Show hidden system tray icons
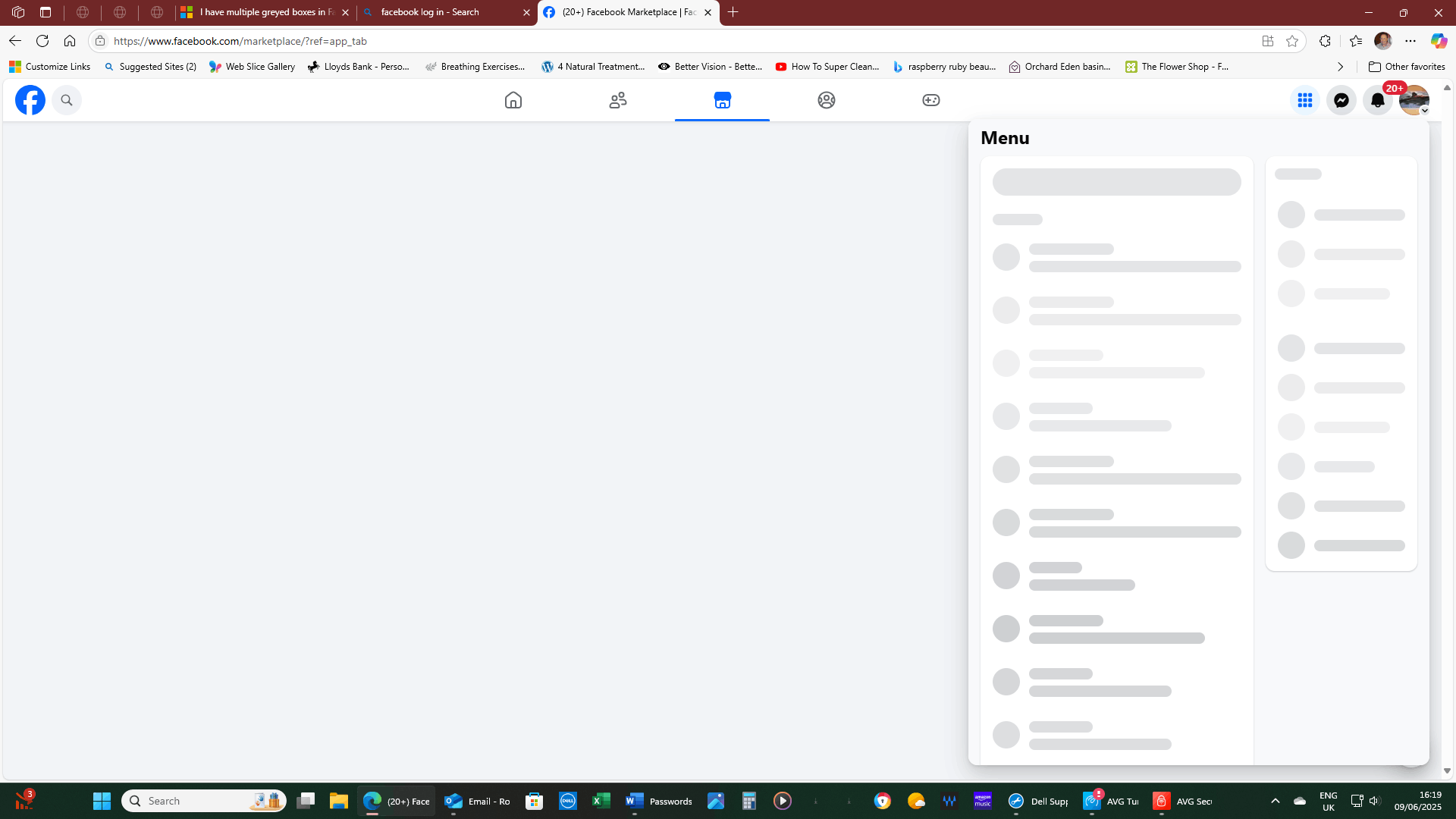 pos(1276,801)
